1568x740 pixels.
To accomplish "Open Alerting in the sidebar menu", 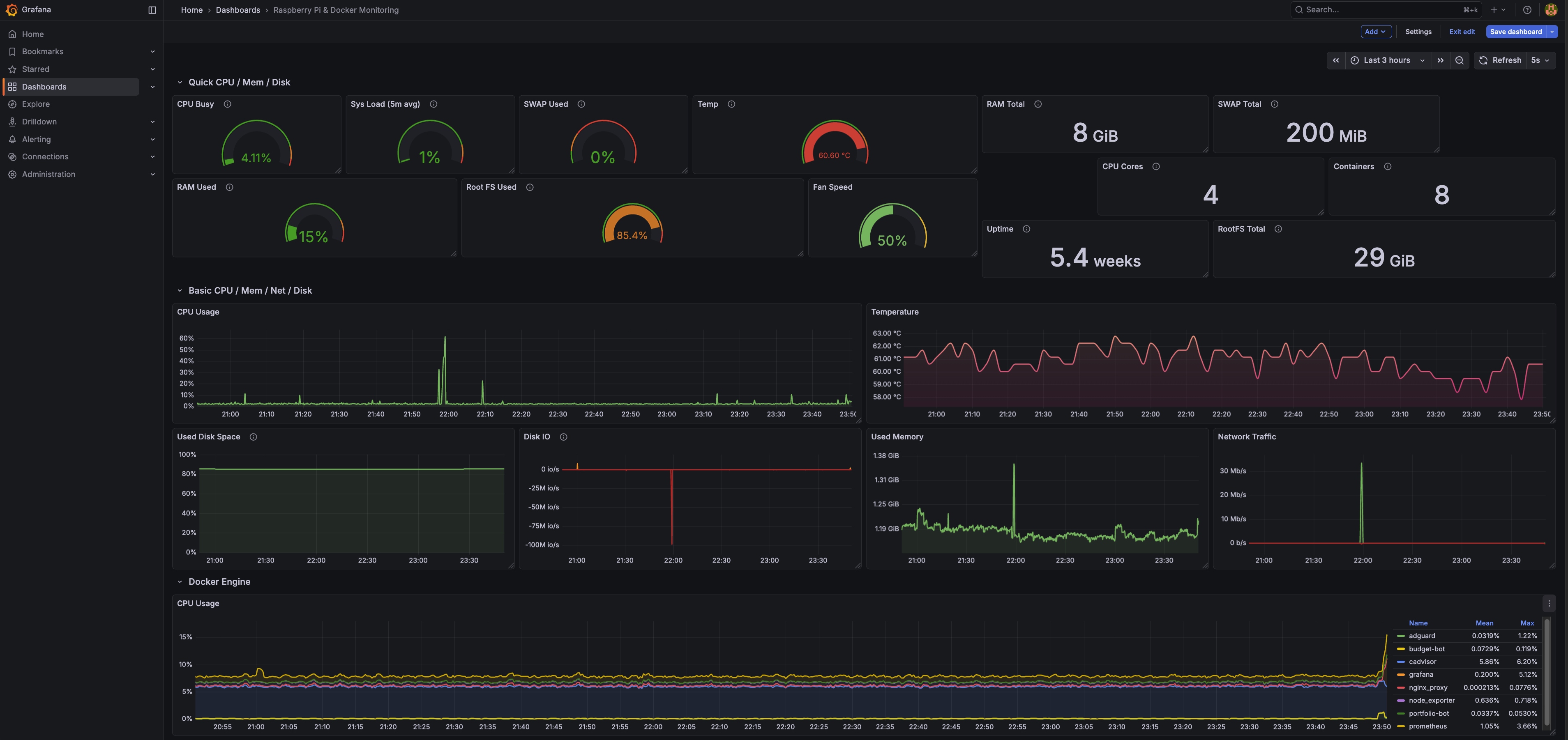I will pos(37,139).
